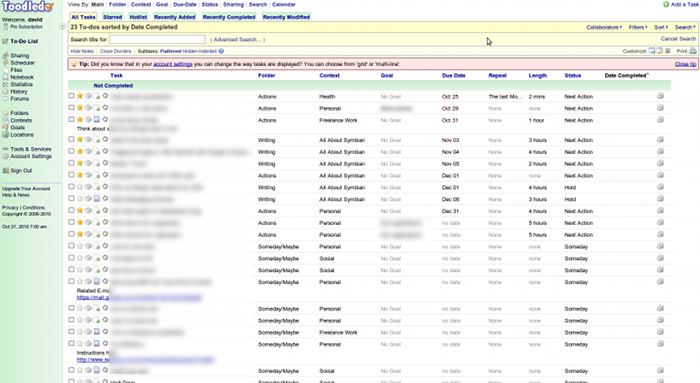Click action icon at end of Dec 31 row
The height and width of the screenshot is (383, 700).
660,211
